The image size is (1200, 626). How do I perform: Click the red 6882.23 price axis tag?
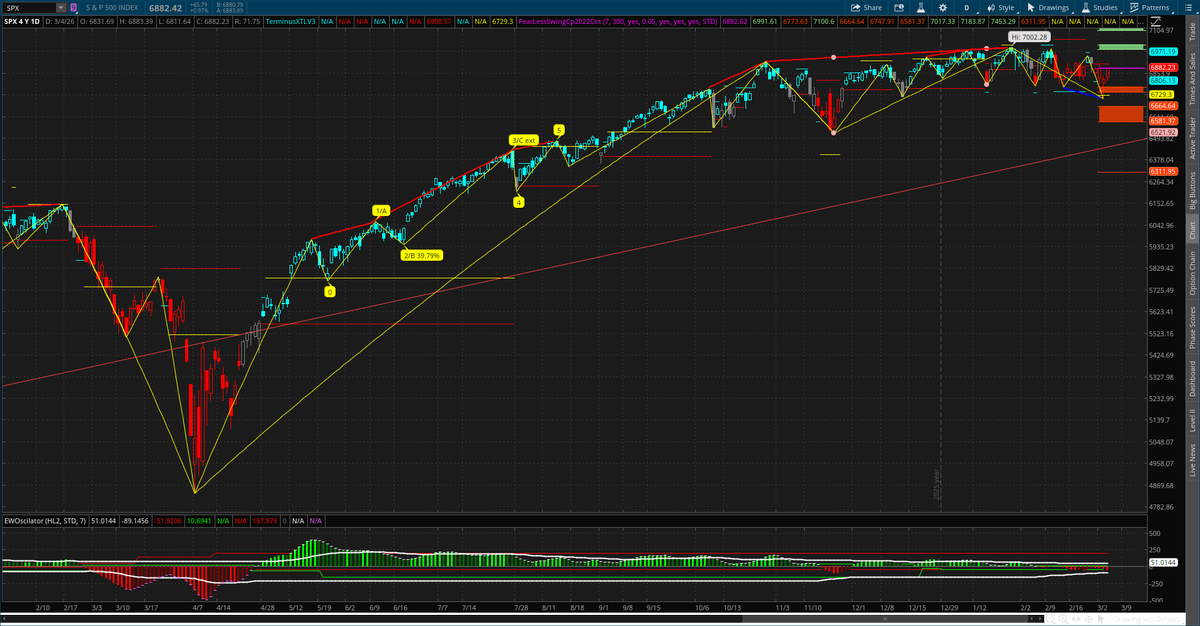coord(1162,67)
